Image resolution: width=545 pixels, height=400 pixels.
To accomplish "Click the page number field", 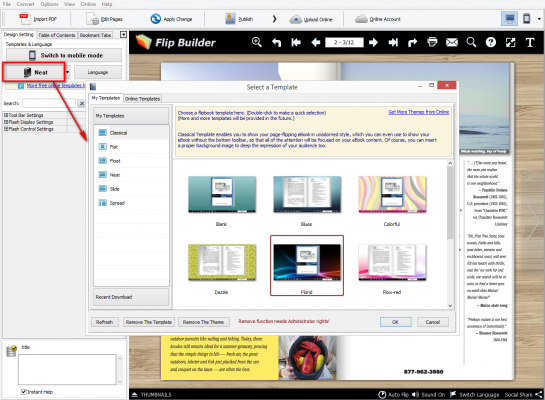I will pyautogui.click(x=344, y=42).
